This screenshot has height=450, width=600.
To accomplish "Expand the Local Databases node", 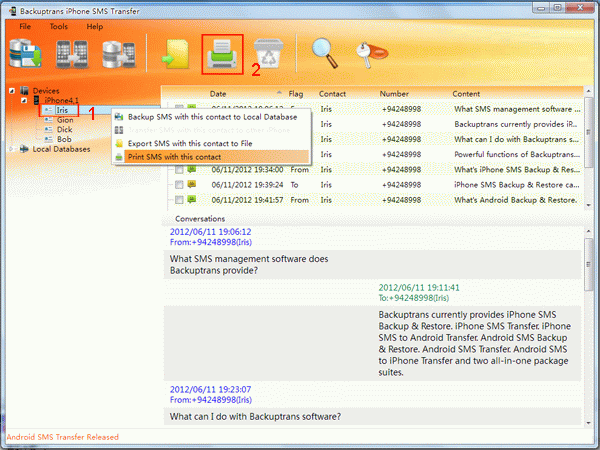I will pyautogui.click(x=12, y=149).
